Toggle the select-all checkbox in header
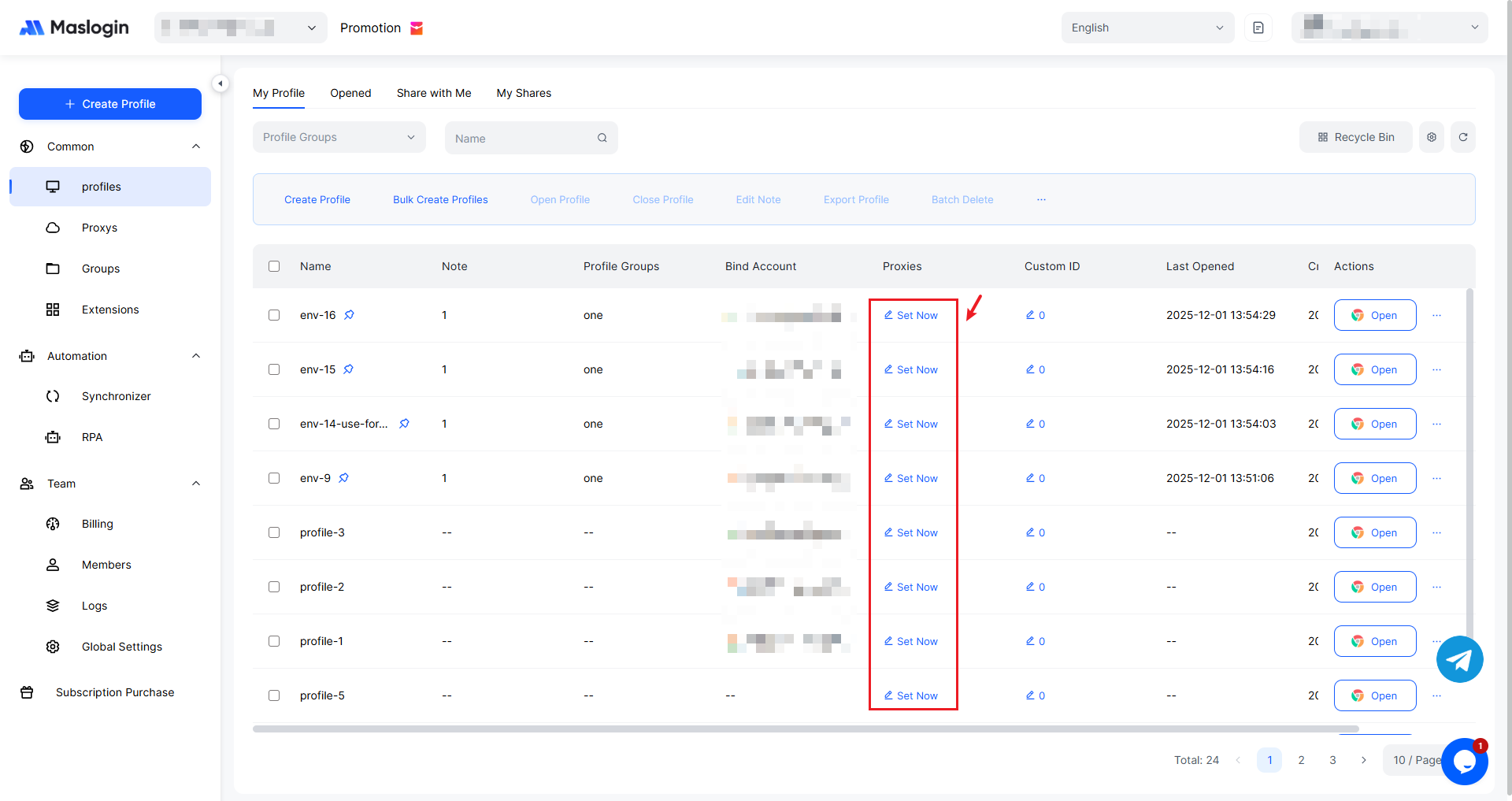This screenshot has width=1512, height=801. coord(274,266)
